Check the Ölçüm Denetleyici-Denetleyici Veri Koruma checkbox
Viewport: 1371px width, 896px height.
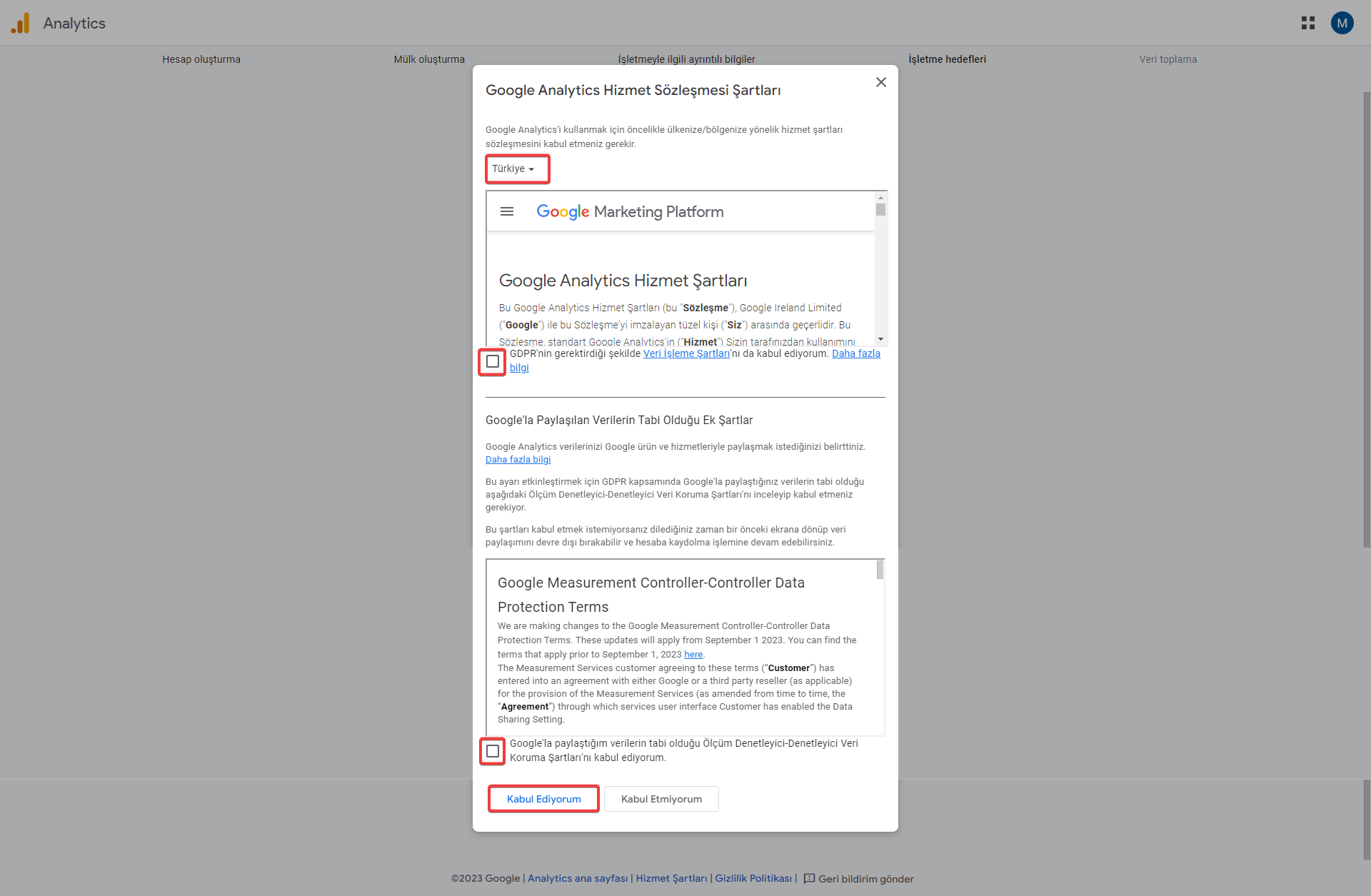493,751
